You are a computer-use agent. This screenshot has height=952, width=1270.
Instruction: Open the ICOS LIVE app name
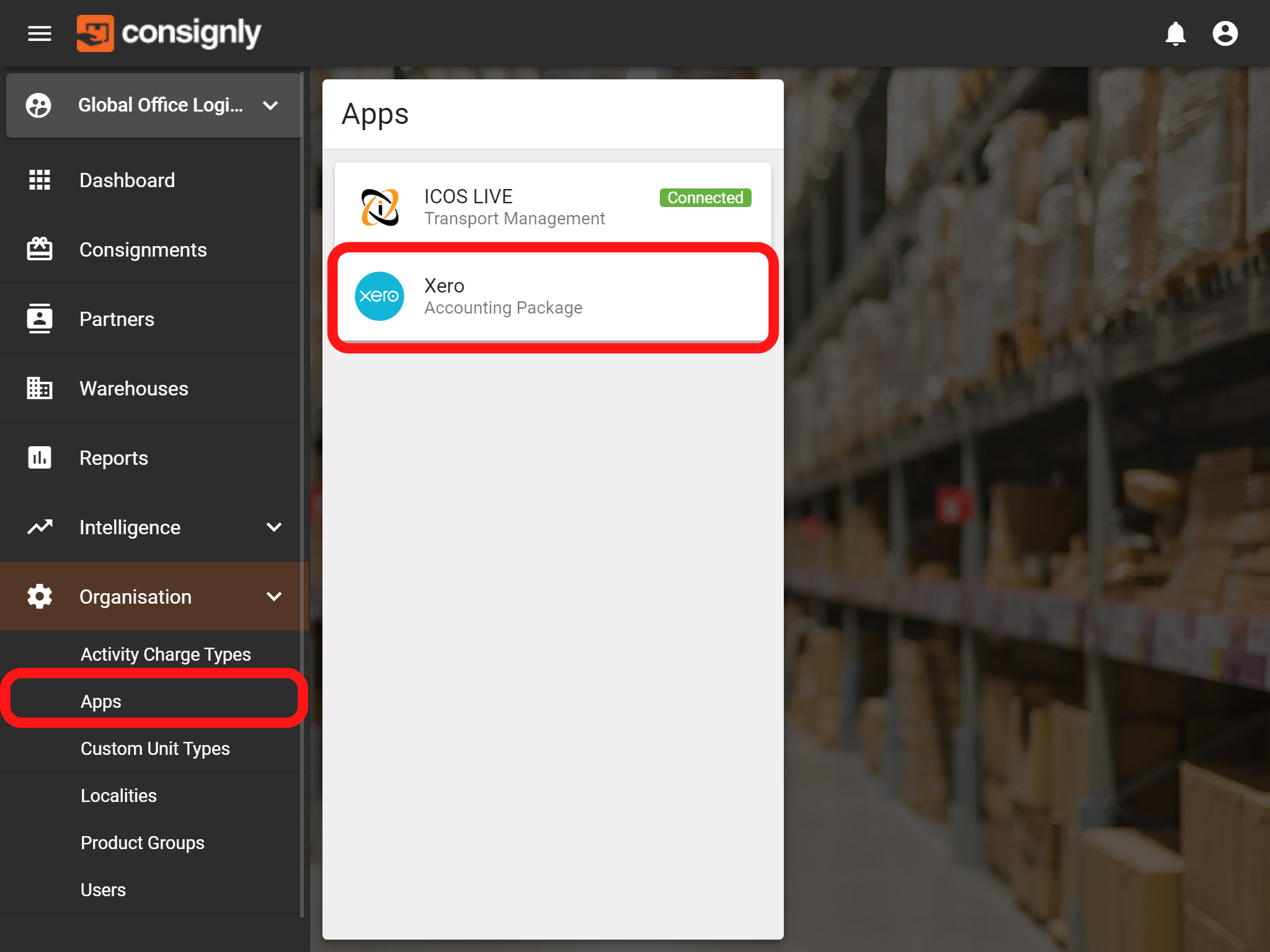[x=468, y=196]
